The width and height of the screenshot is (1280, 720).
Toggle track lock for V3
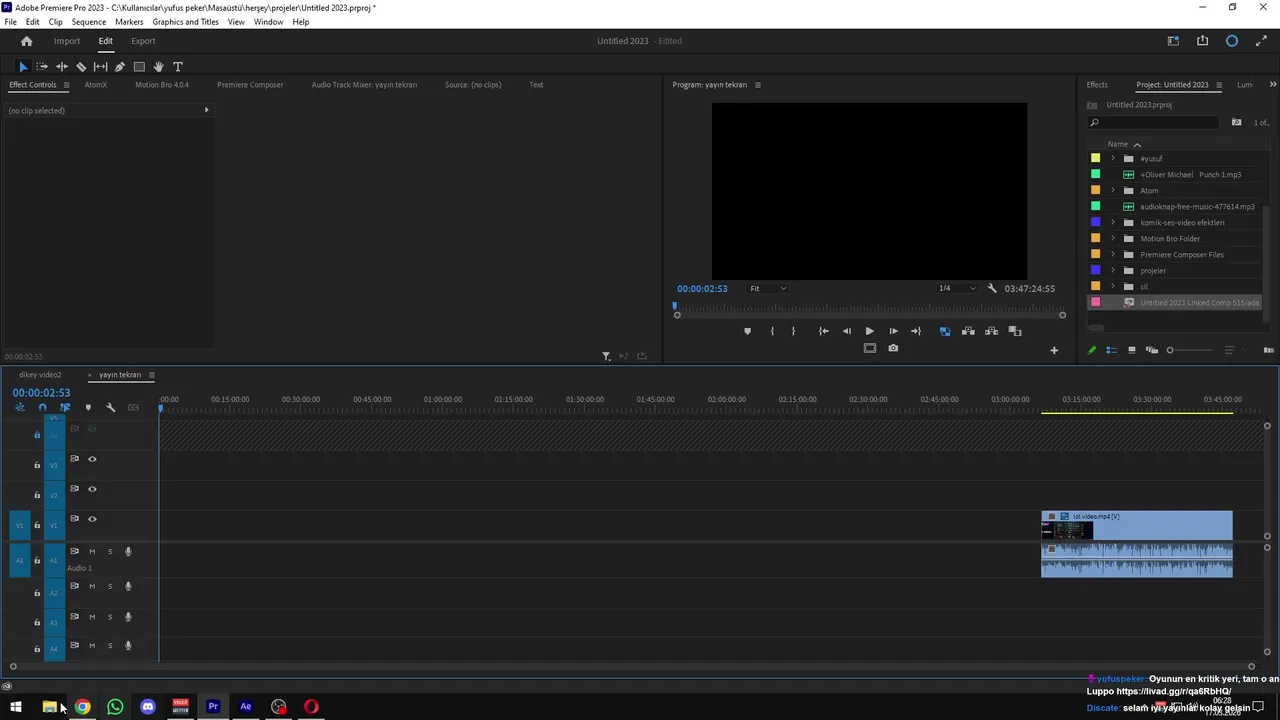point(37,465)
